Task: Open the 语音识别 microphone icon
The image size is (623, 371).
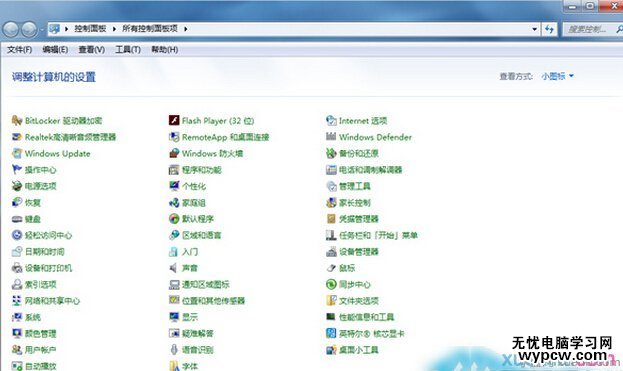Action: [x=174, y=350]
